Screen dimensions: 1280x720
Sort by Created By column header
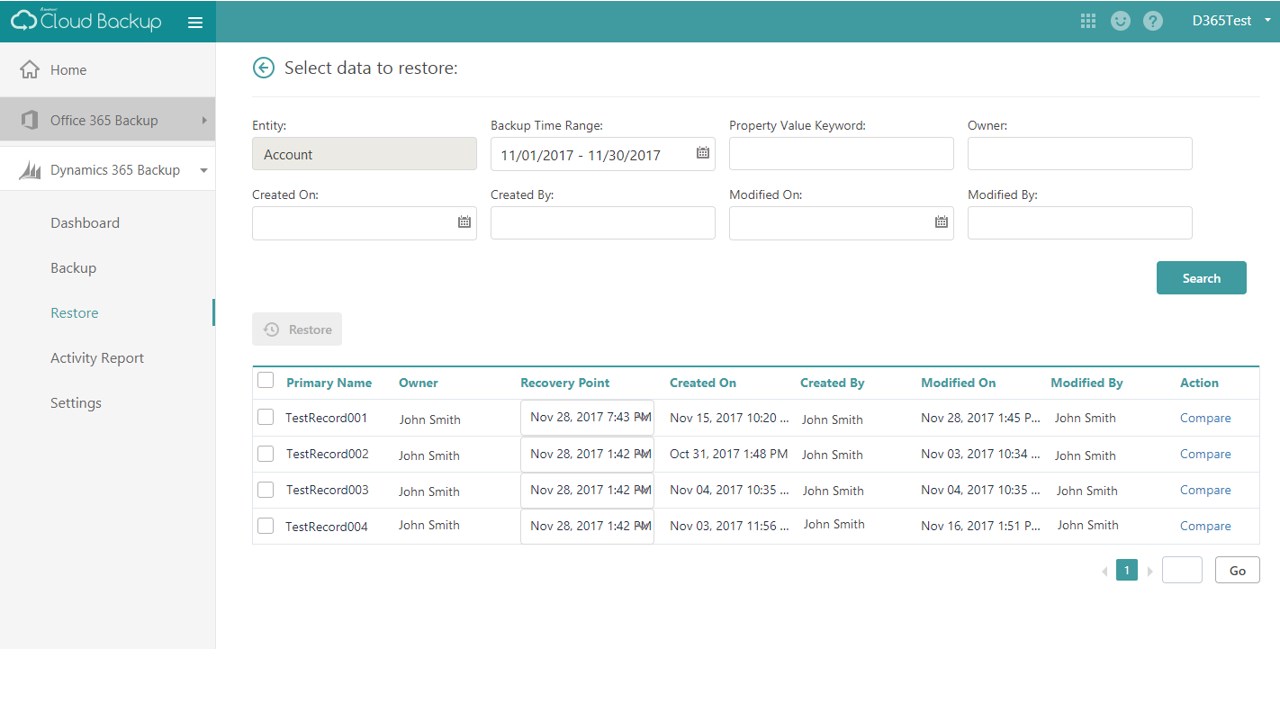[x=832, y=383]
